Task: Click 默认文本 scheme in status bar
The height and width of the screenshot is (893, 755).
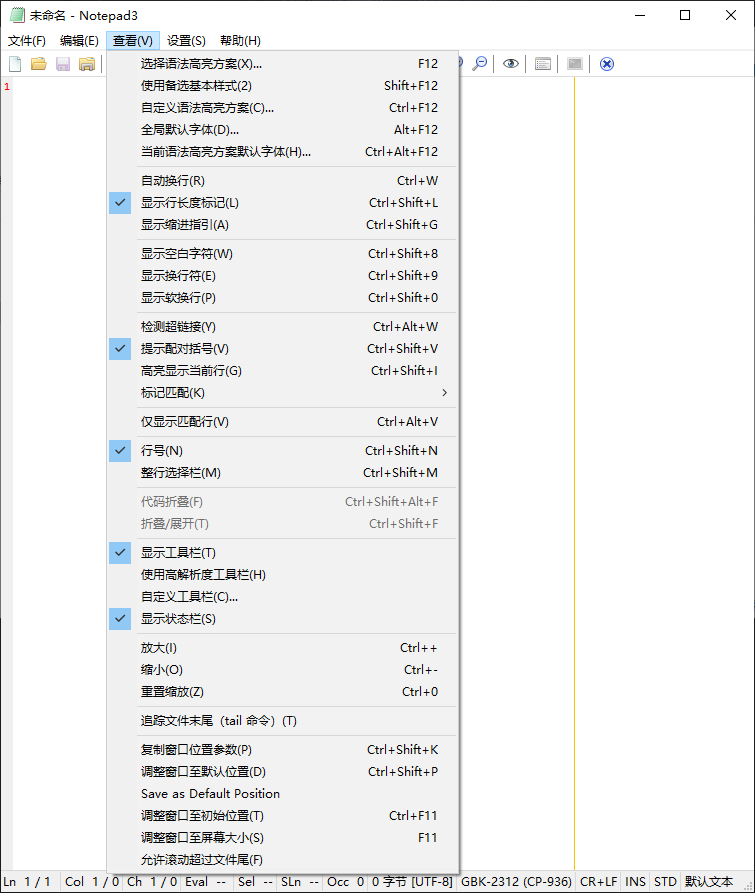Action: [x=709, y=882]
